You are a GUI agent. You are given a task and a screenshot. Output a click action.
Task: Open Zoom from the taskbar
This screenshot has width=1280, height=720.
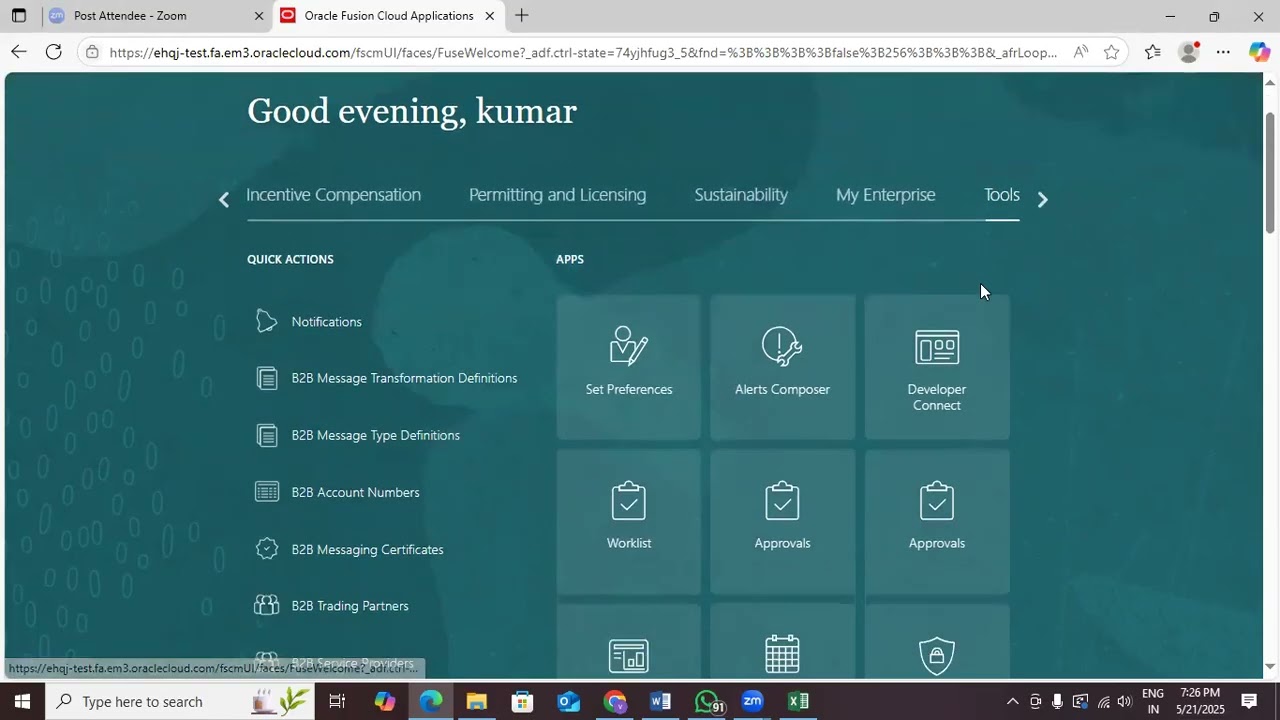point(753,701)
